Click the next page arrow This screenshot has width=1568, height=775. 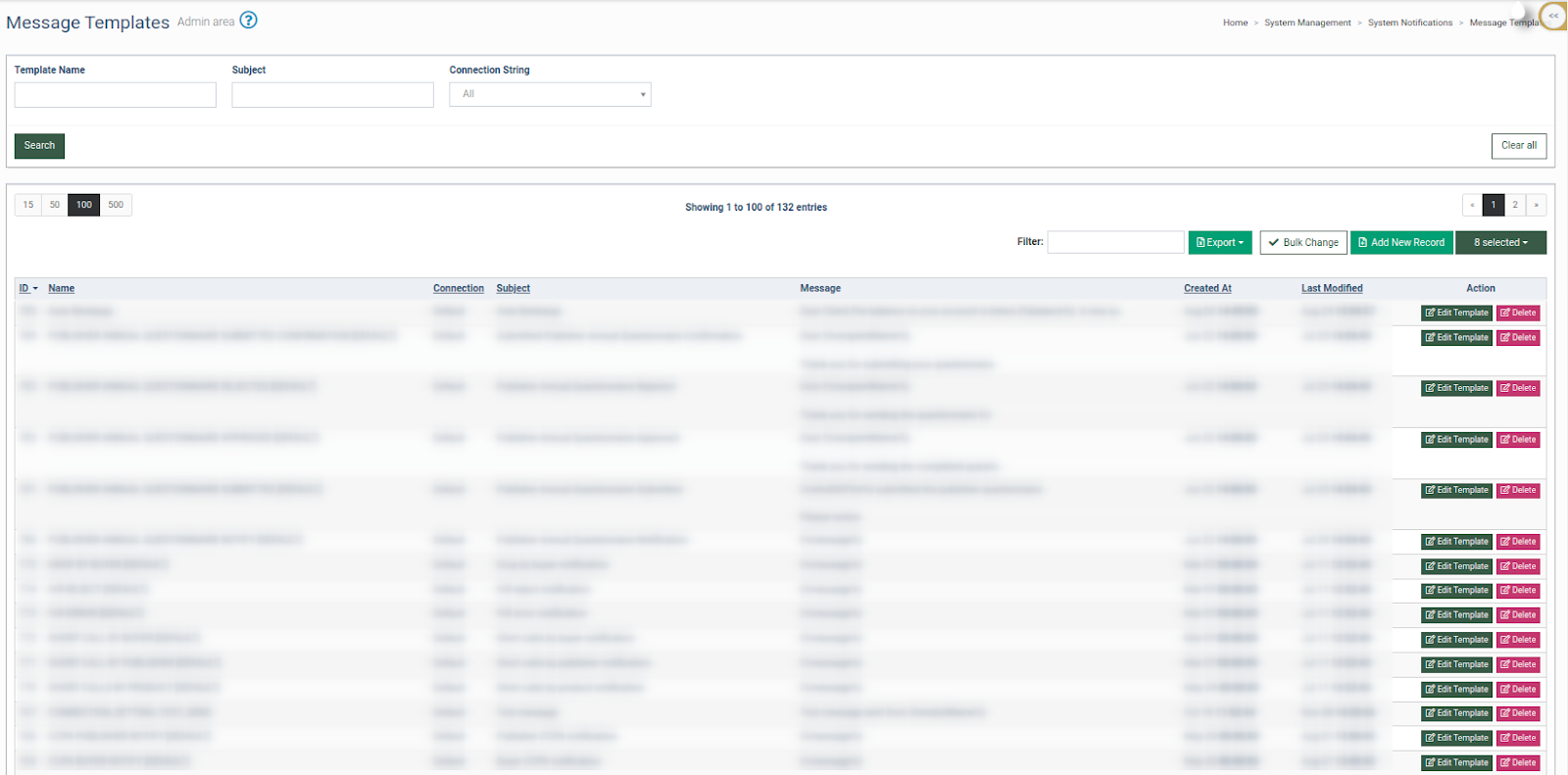pos(1536,205)
